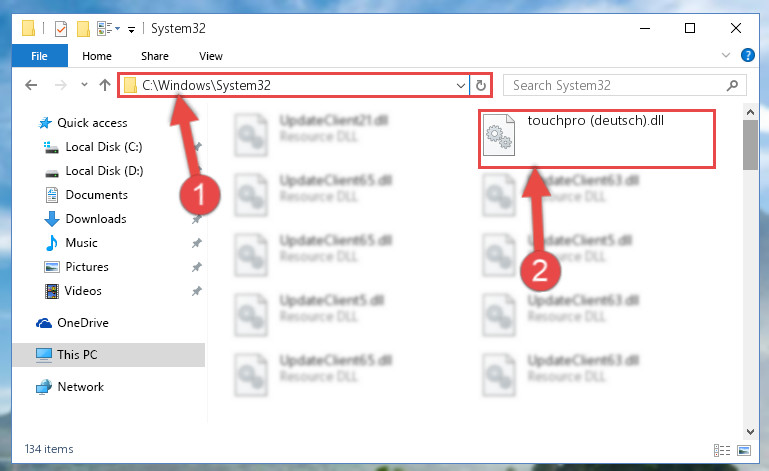Switch to details view layout
769x471 pixels.
tap(722, 450)
